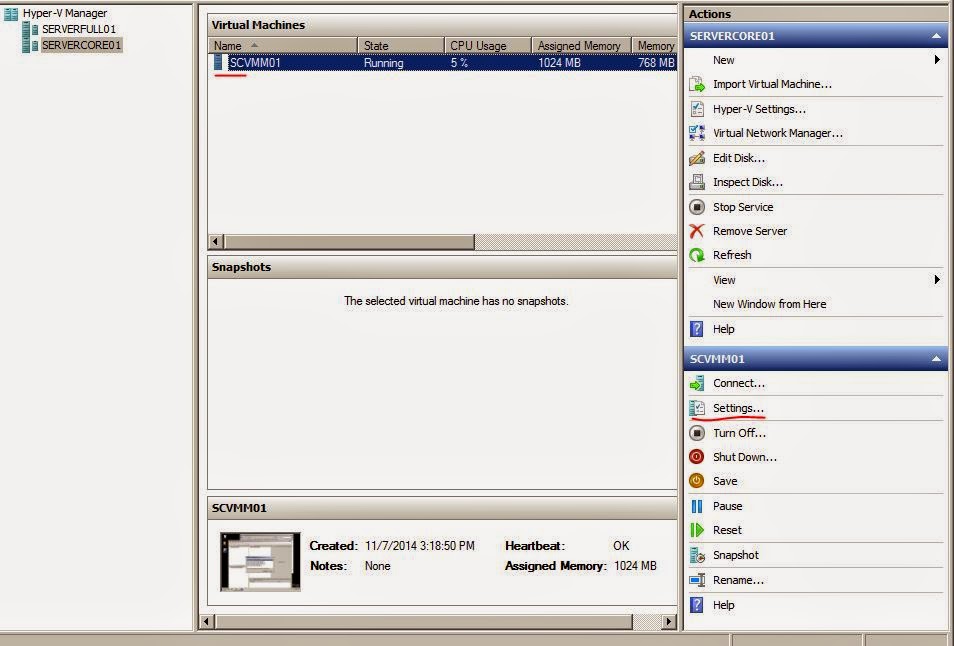Select SERVERFULL01 in the tree

[78, 29]
